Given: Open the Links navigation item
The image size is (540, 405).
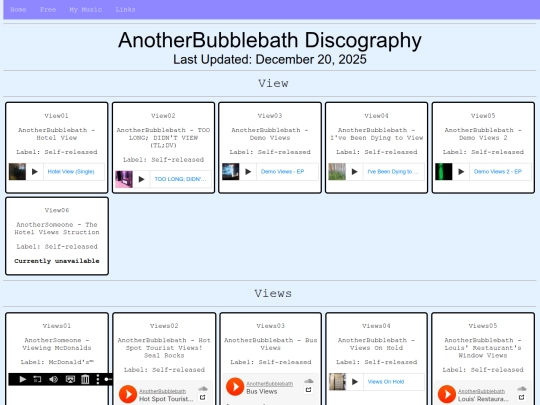Looking at the screenshot, I should pyautogui.click(x=125, y=10).
